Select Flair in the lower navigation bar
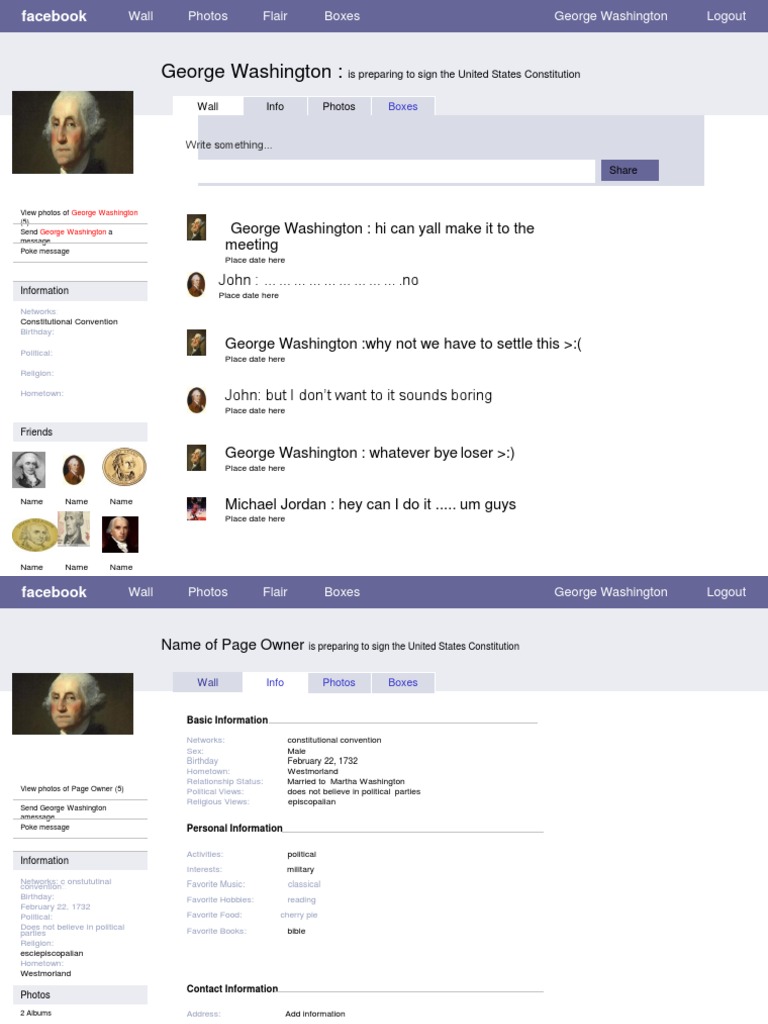 [x=275, y=592]
